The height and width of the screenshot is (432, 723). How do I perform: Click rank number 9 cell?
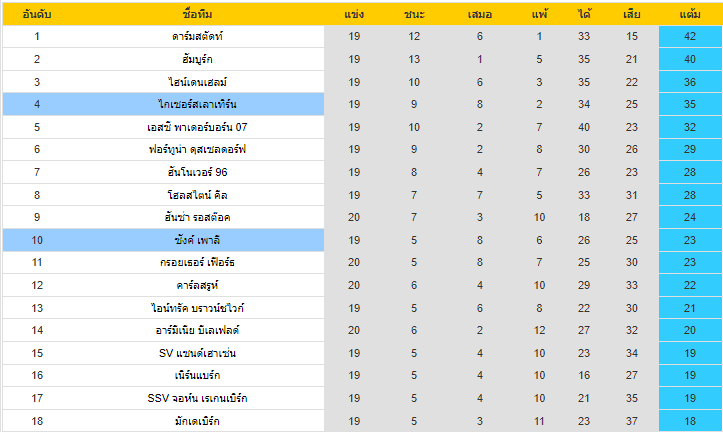pos(37,217)
